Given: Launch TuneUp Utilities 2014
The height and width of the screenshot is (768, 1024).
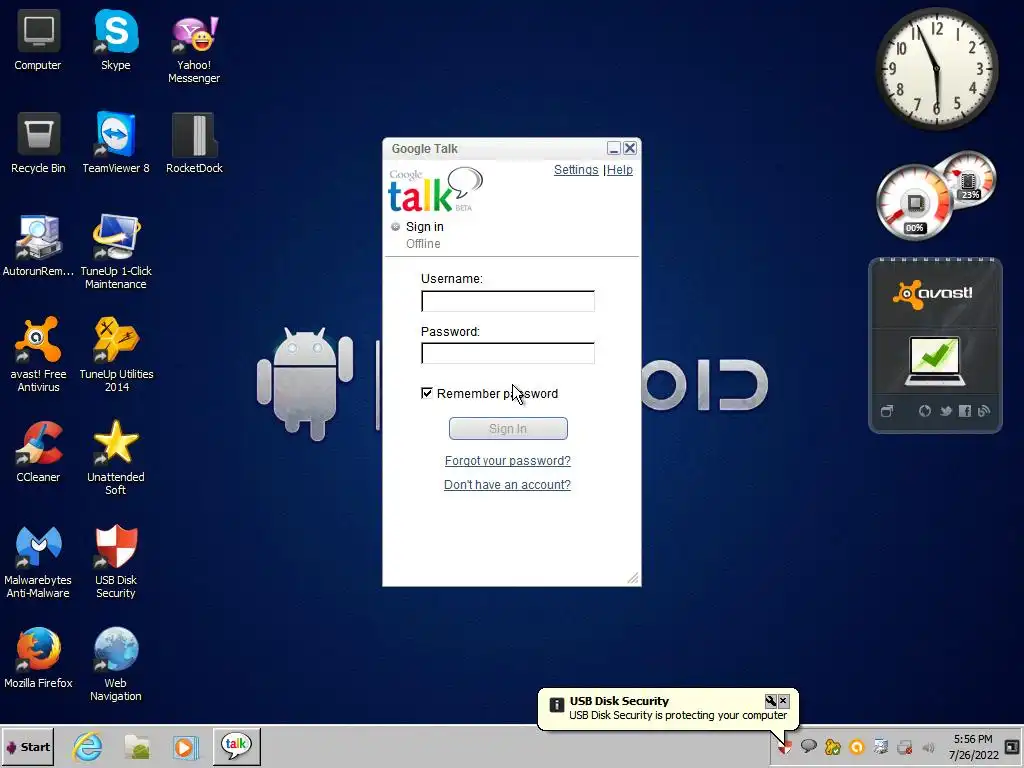Looking at the screenshot, I should click(116, 356).
